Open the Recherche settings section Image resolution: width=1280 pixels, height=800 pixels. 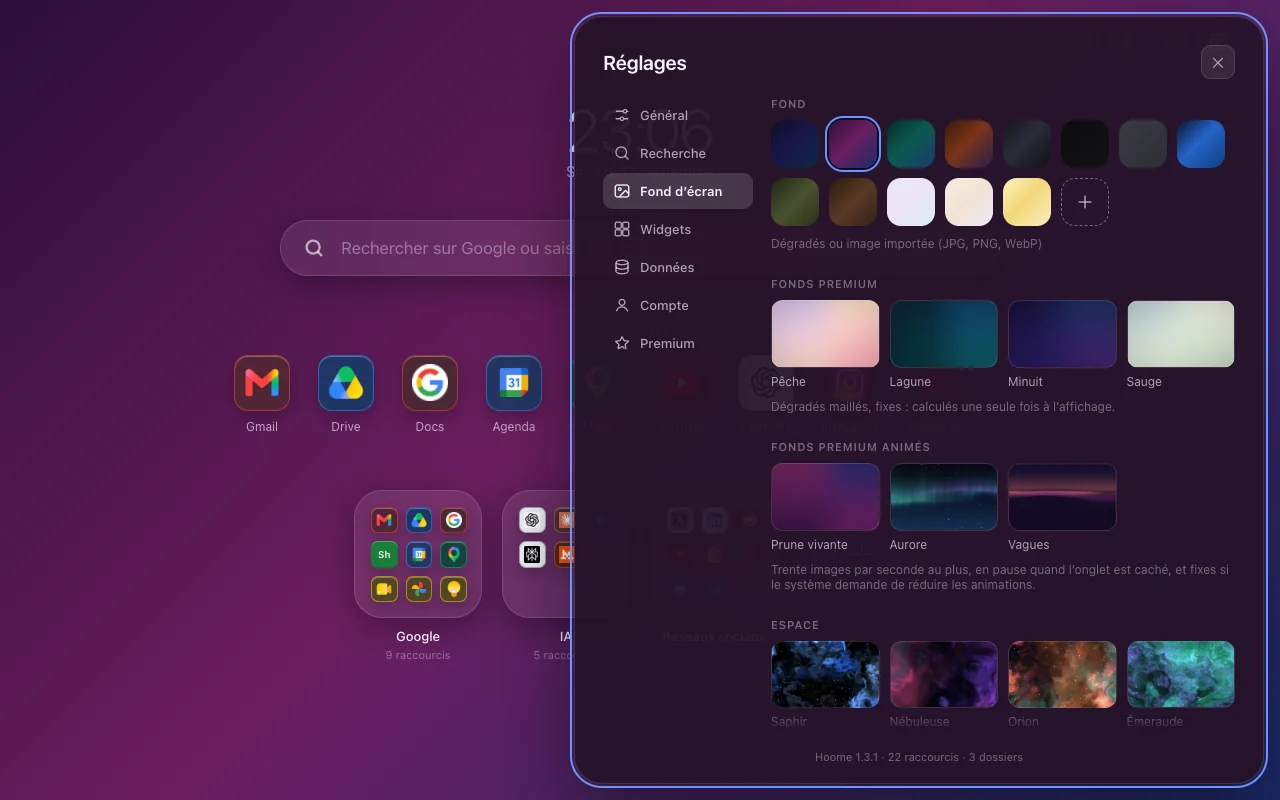point(678,153)
